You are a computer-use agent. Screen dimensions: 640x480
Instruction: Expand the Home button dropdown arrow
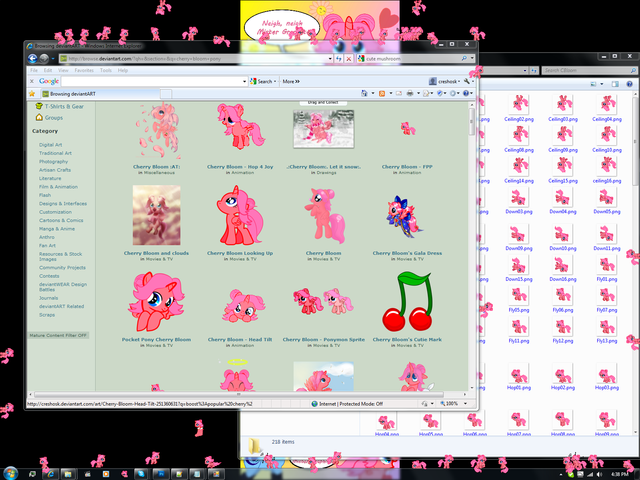pos(373,93)
